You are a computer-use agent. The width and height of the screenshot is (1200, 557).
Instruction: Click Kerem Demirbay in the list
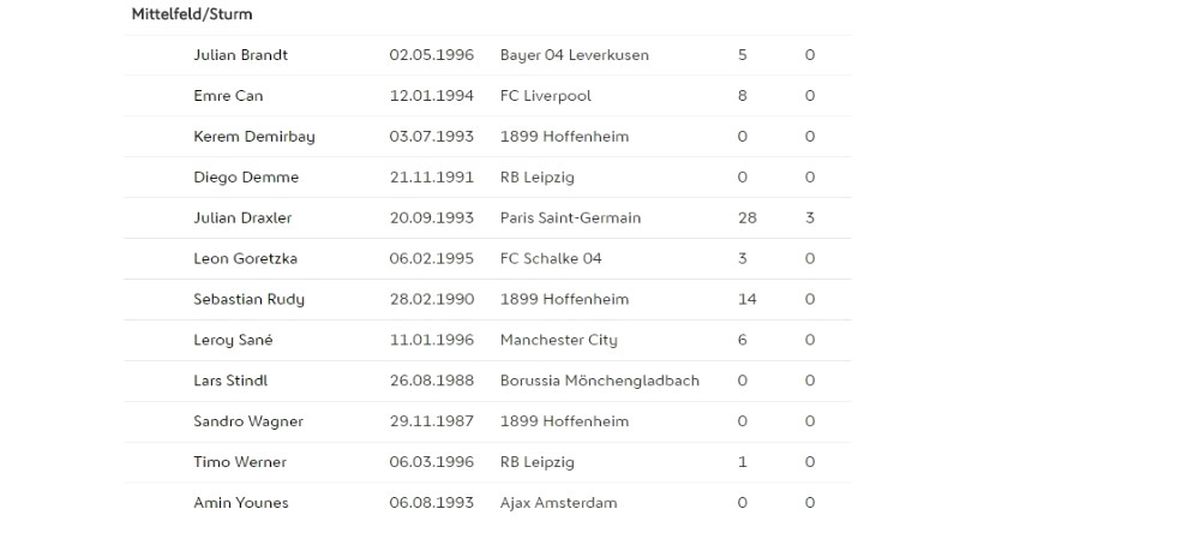[254, 137]
